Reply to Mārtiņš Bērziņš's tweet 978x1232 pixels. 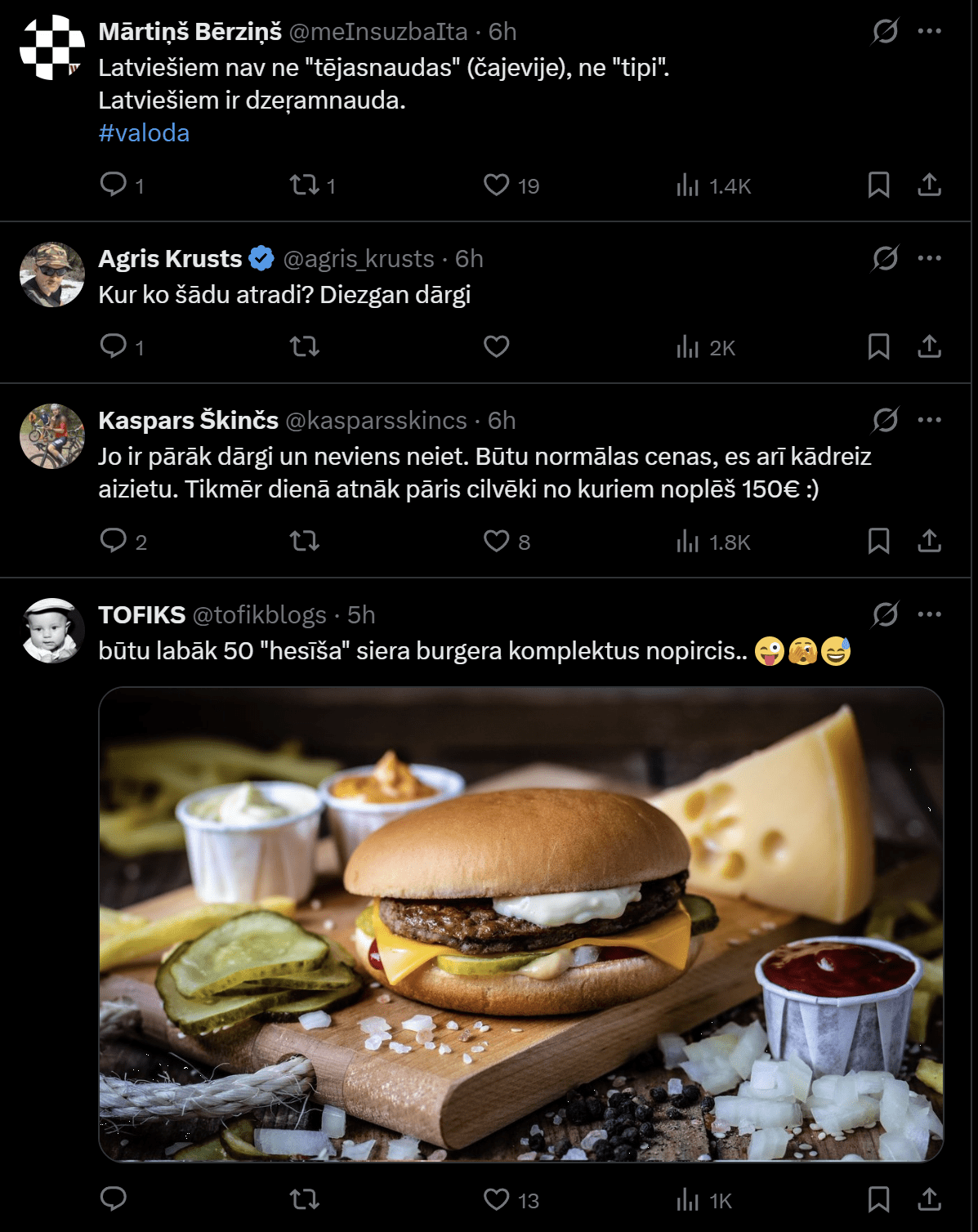click(113, 185)
